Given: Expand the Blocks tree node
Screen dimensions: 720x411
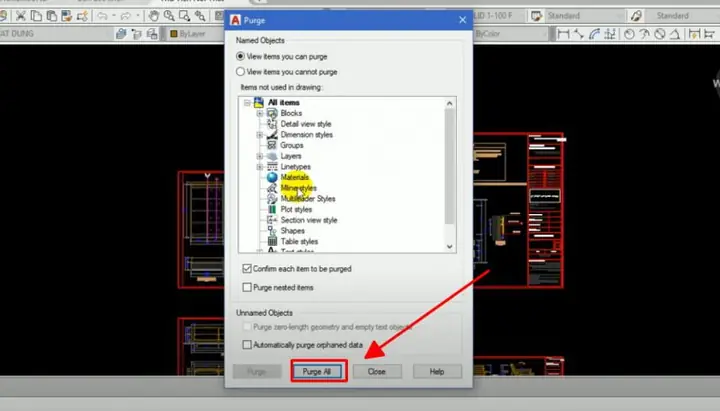Looking at the screenshot, I should pos(260,113).
